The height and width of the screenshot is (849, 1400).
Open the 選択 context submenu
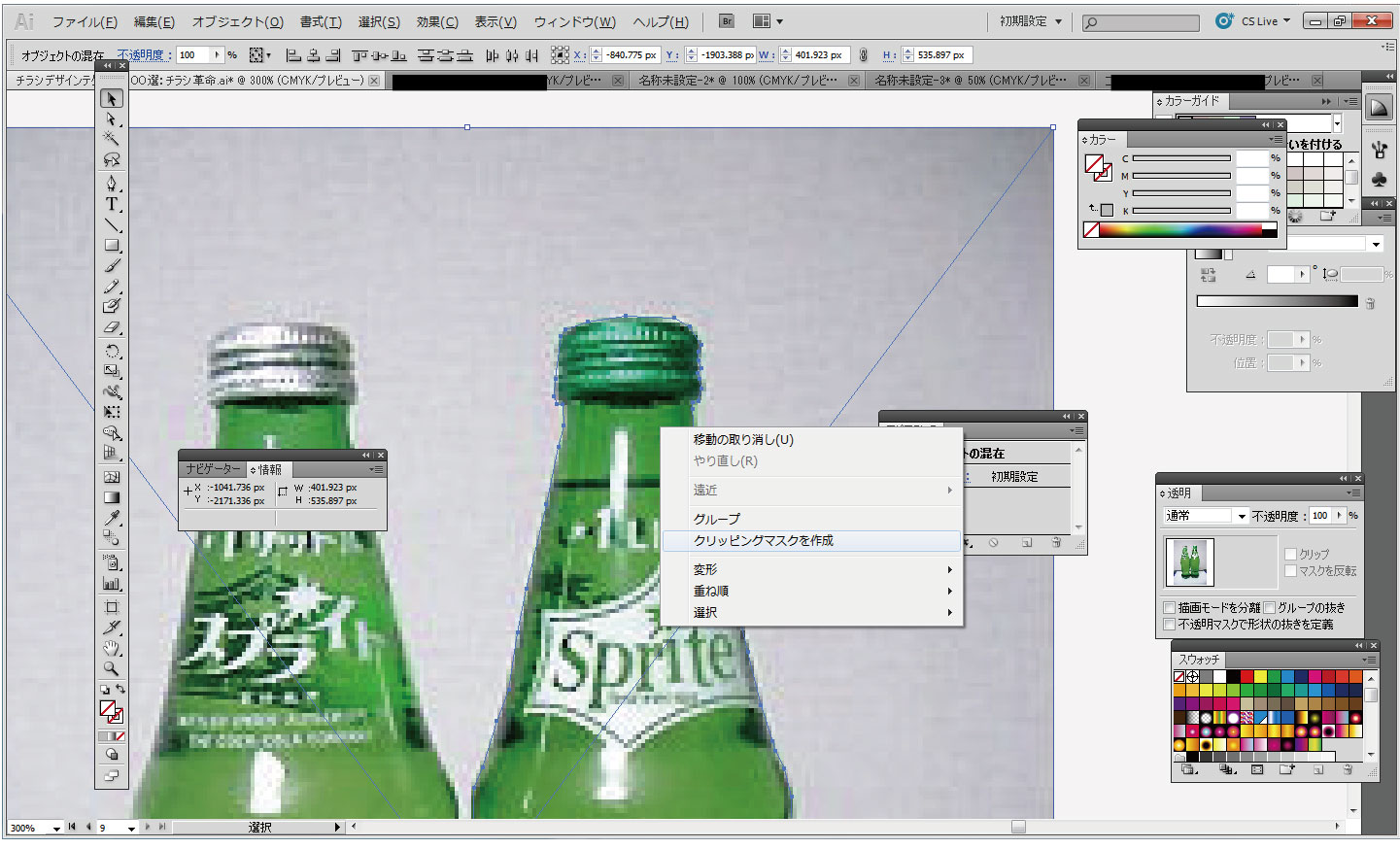coord(811,612)
